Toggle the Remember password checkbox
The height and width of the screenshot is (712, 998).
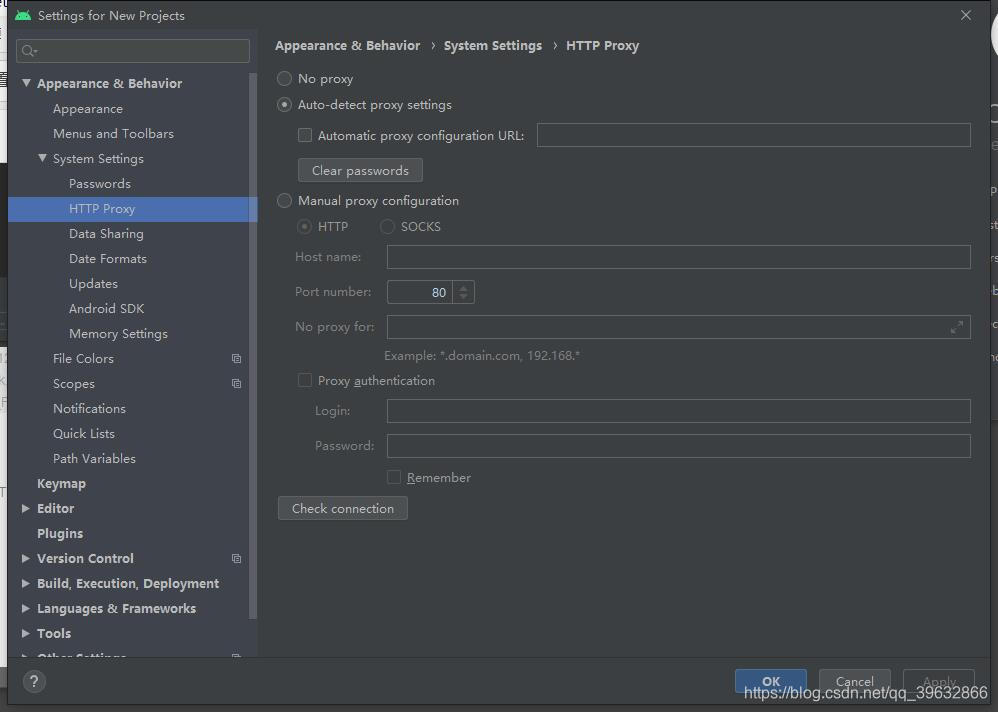tap(394, 477)
